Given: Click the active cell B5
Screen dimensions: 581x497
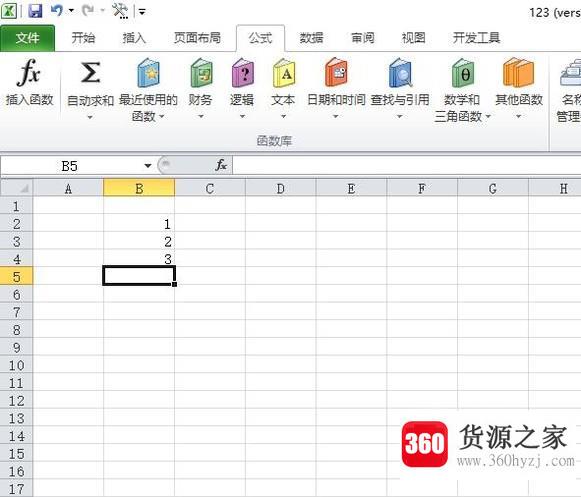Looking at the screenshot, I should (139, 276).
